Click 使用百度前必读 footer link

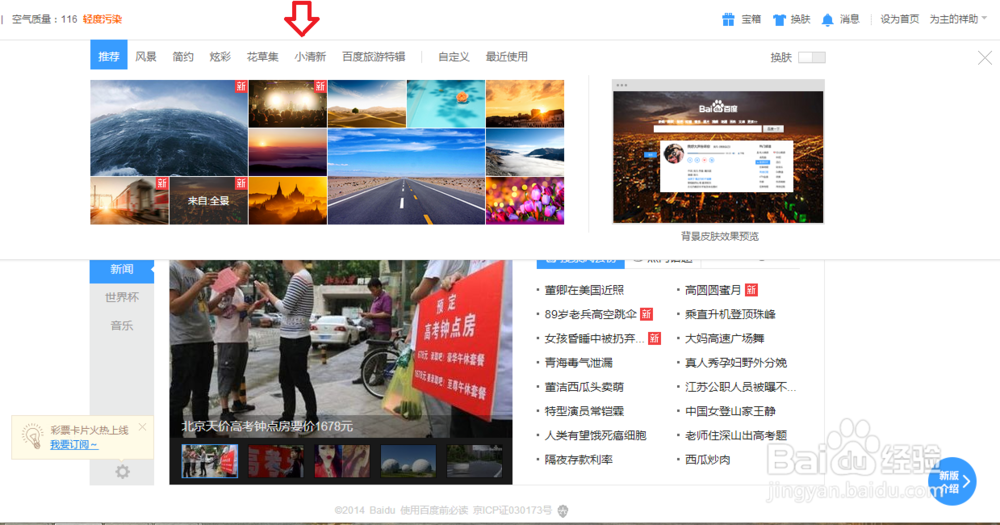434,510
